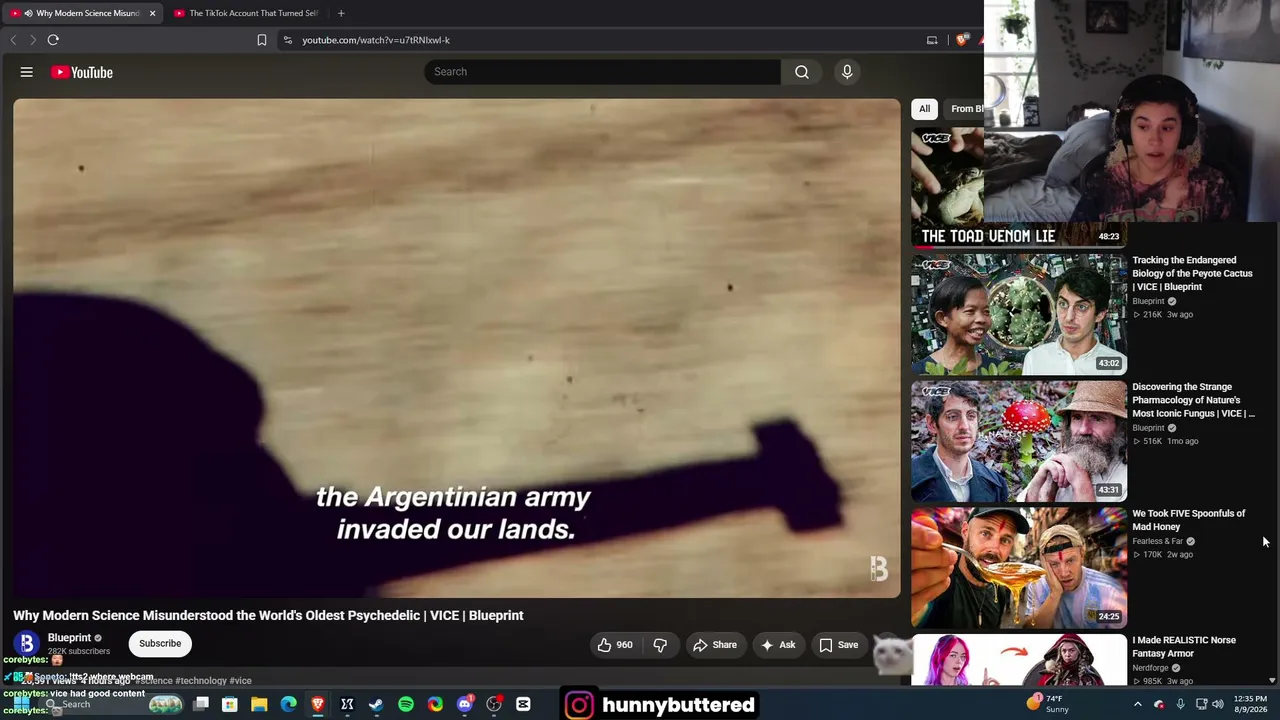1280x720 pixels.
Task: Open the red mushroom video thumbnail
Action: pos(1019,441)
